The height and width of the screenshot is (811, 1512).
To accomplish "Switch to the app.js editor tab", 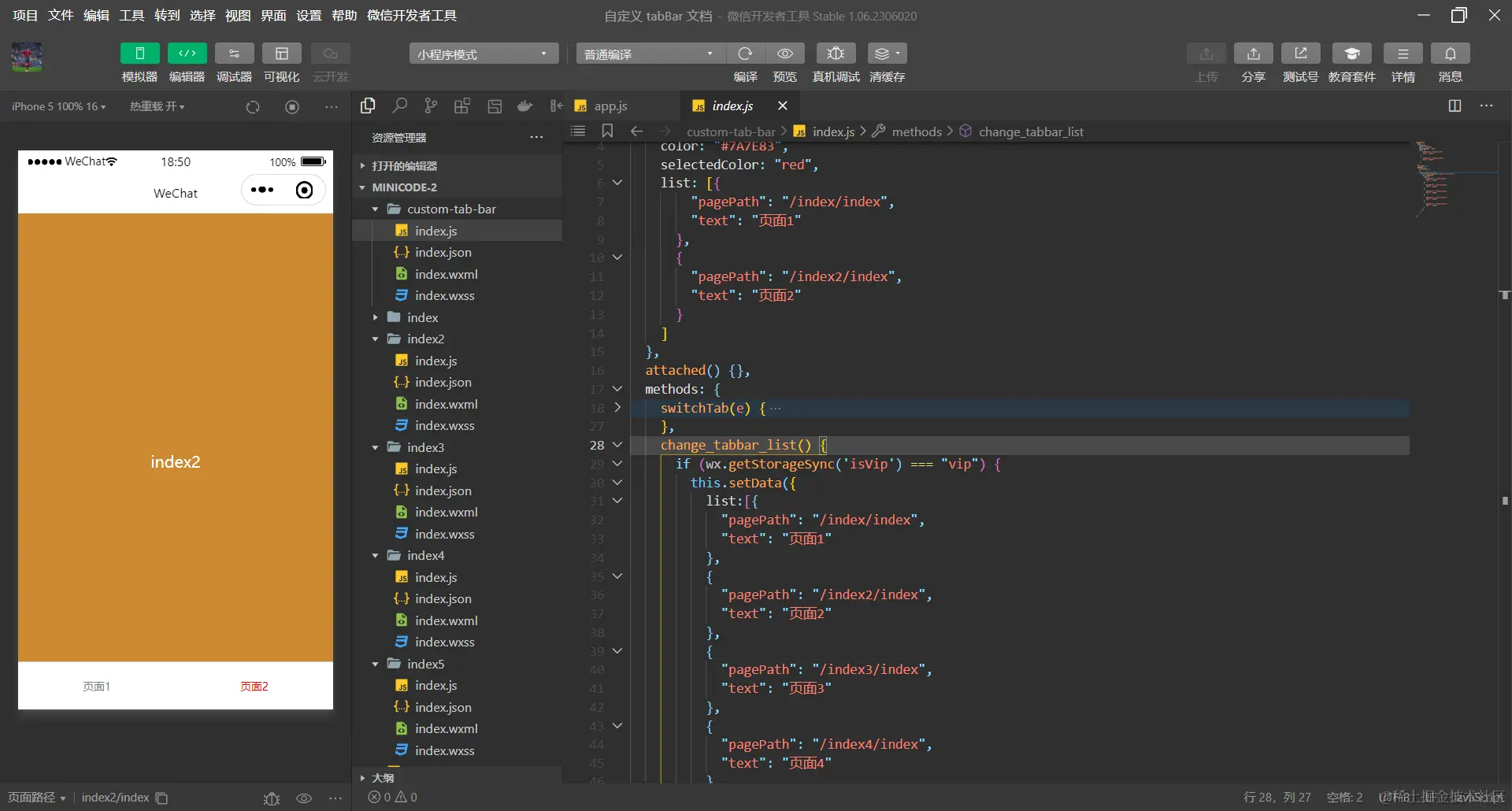I will (x=610, y=106).
